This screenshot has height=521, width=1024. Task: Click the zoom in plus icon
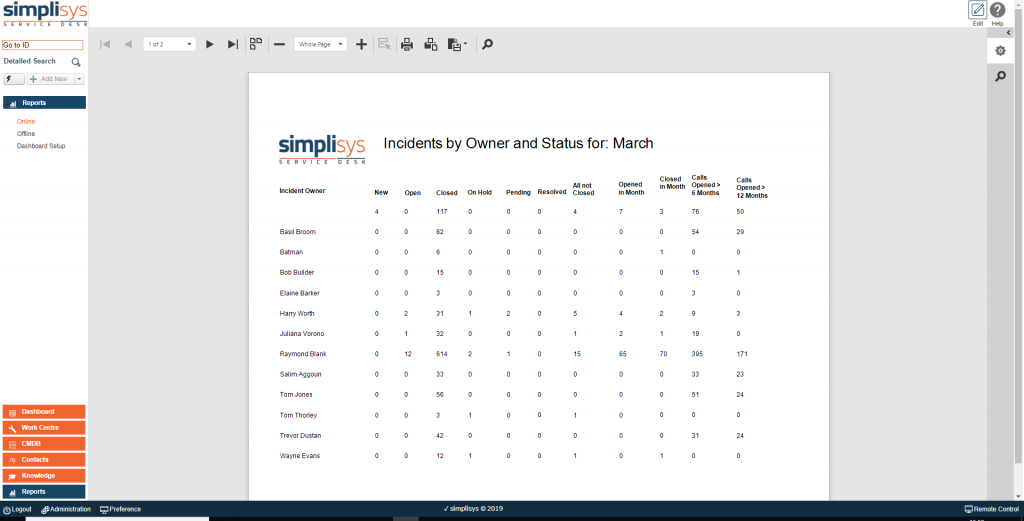(362, 44)
